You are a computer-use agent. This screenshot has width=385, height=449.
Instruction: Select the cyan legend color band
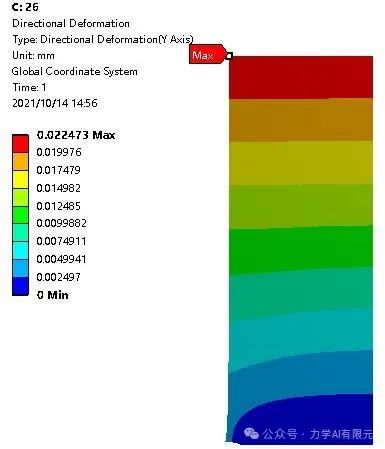[x=20, y=250]
